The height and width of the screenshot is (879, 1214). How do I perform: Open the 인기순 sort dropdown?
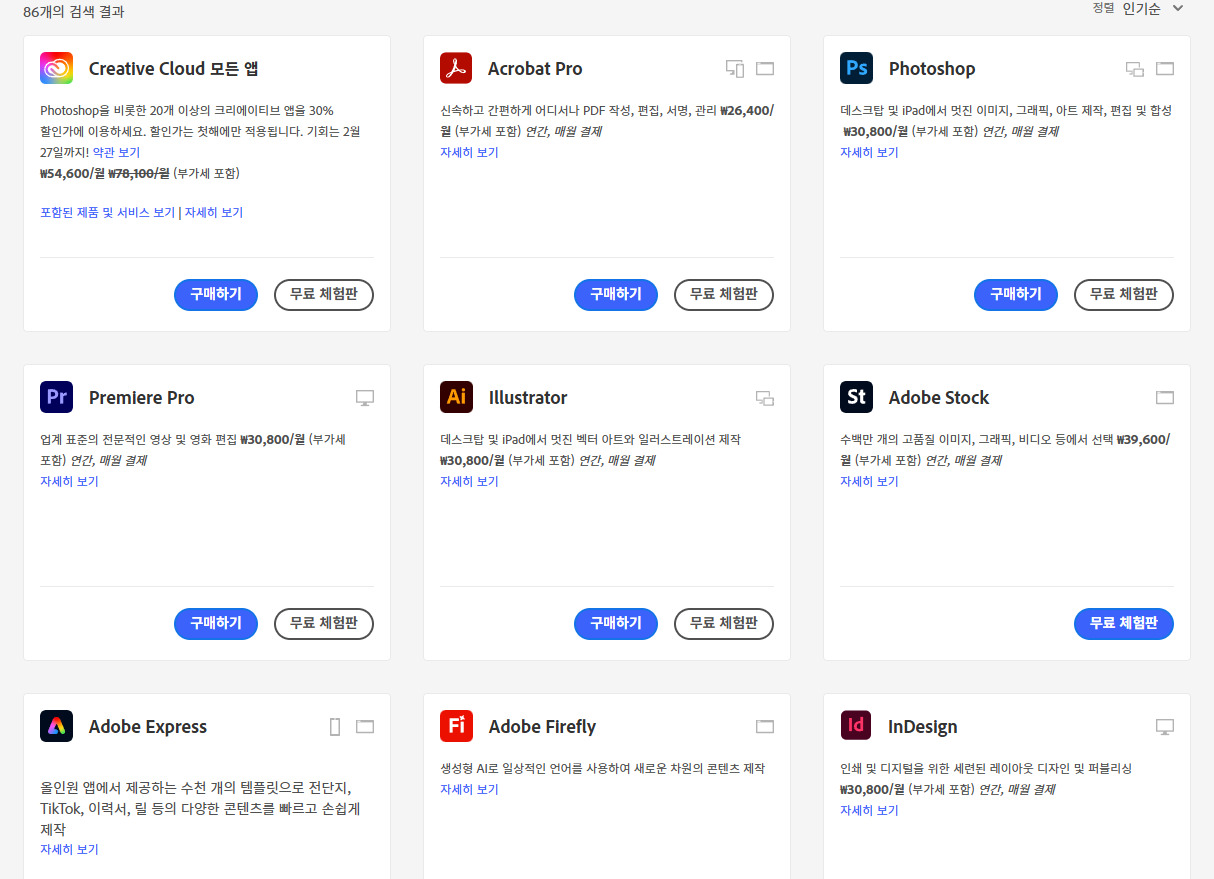coord(1152,8)
